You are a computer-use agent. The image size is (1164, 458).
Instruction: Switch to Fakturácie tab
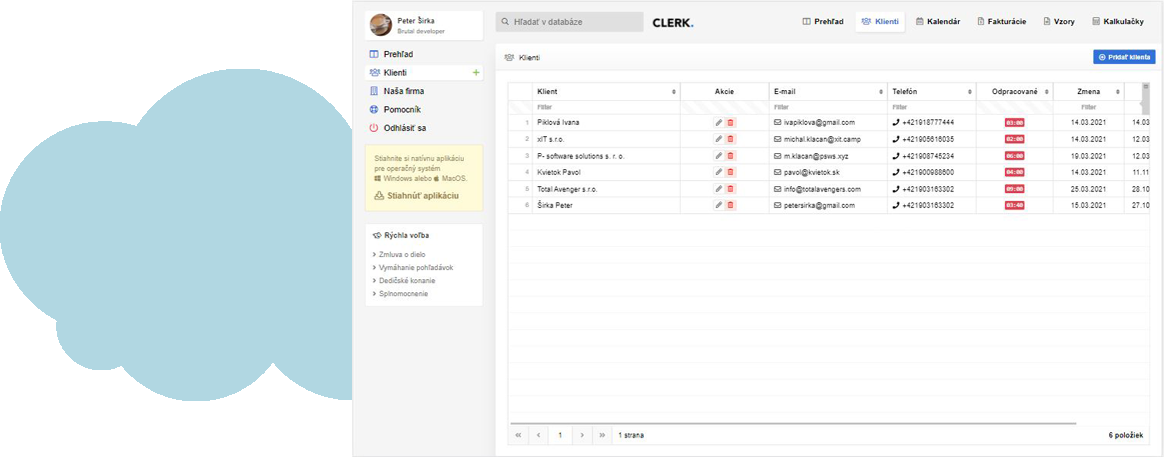coord(1001,21)
